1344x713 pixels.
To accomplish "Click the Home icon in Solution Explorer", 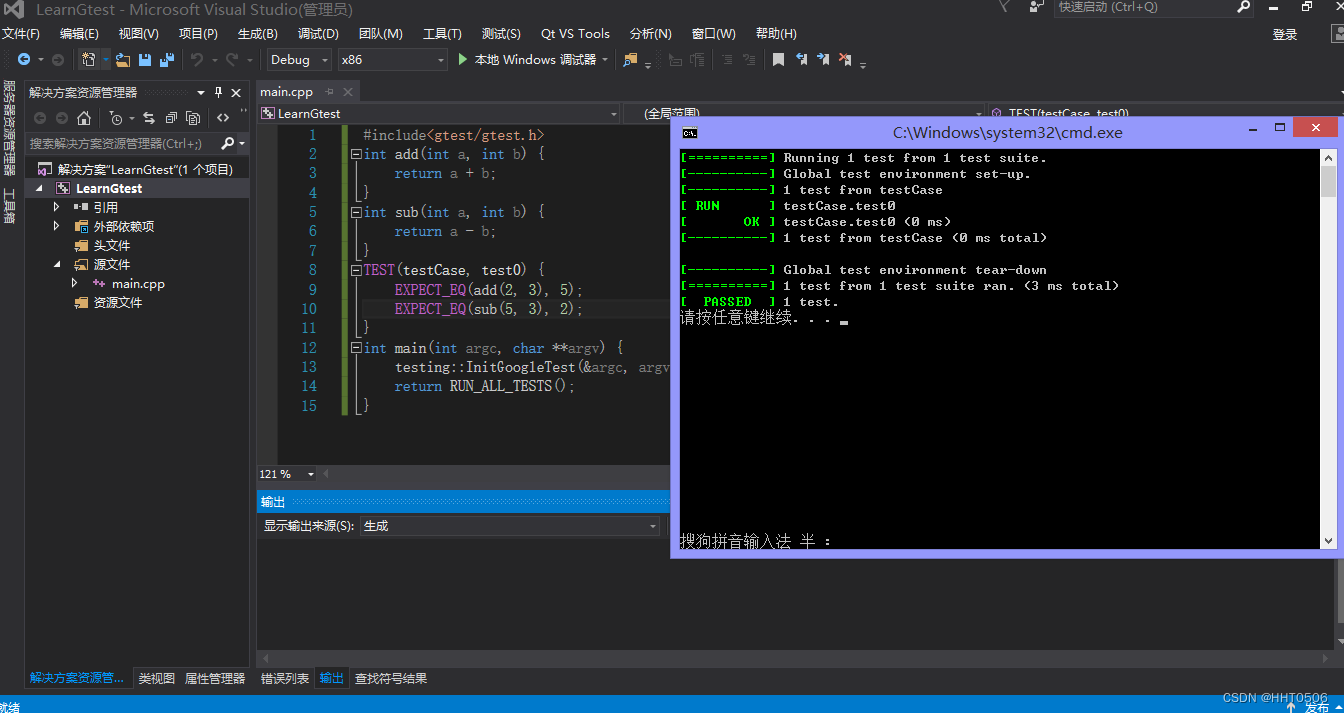I will [84, 118].
